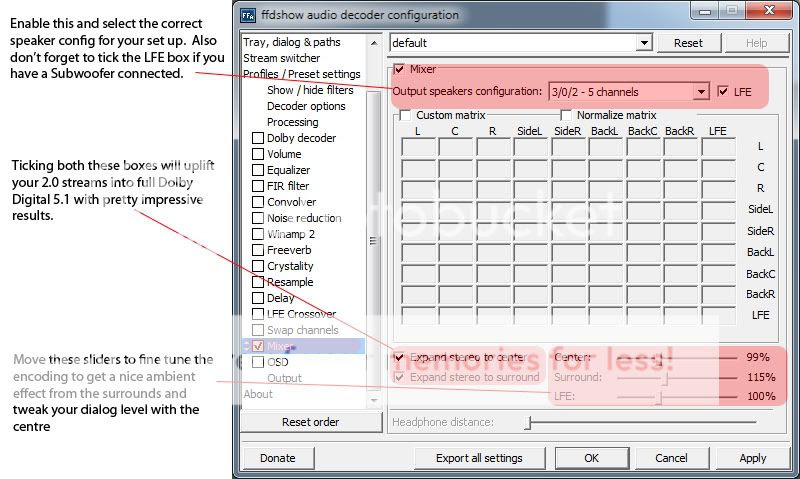Click the Headphone distance slider
800x479 pixels.
[x=640, y=422]
